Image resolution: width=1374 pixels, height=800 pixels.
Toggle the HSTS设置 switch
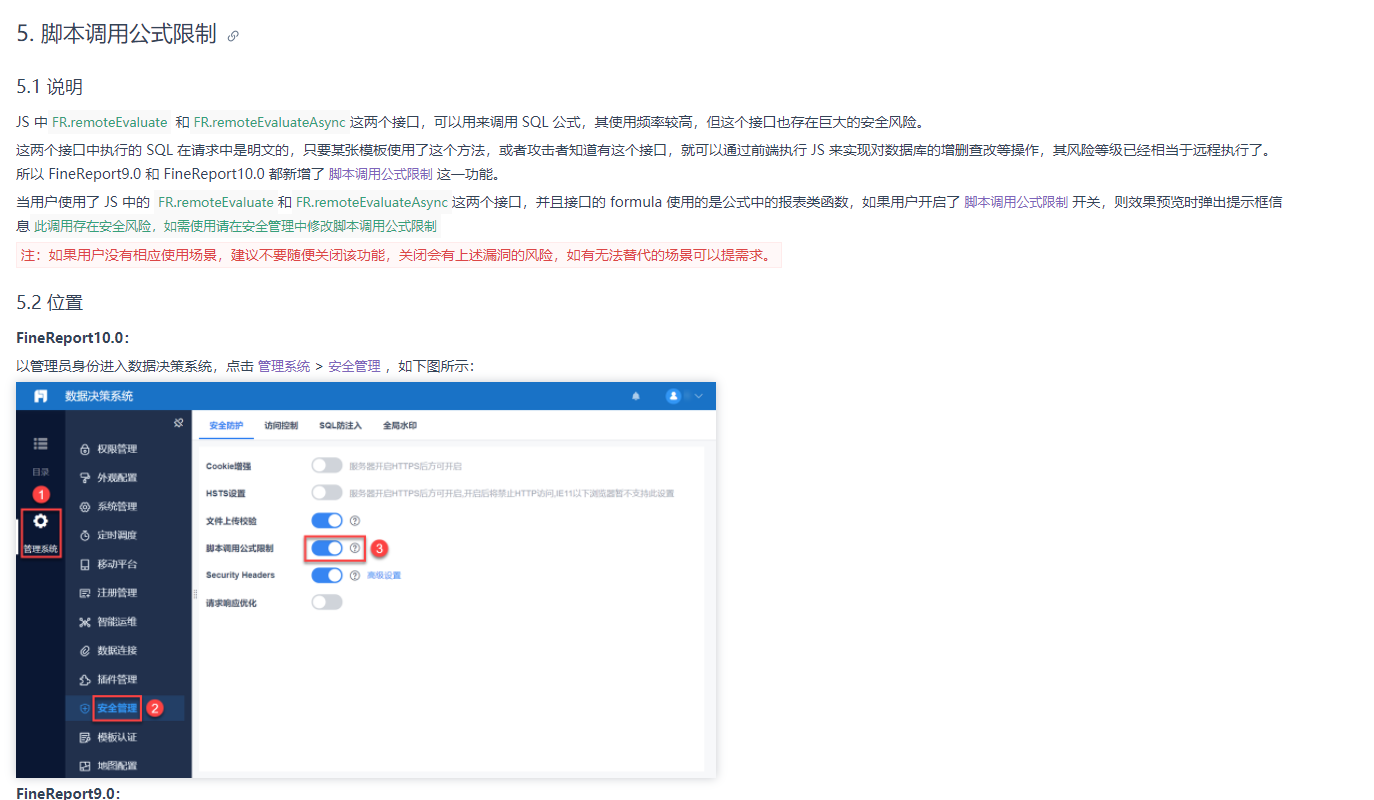point(327,492)
